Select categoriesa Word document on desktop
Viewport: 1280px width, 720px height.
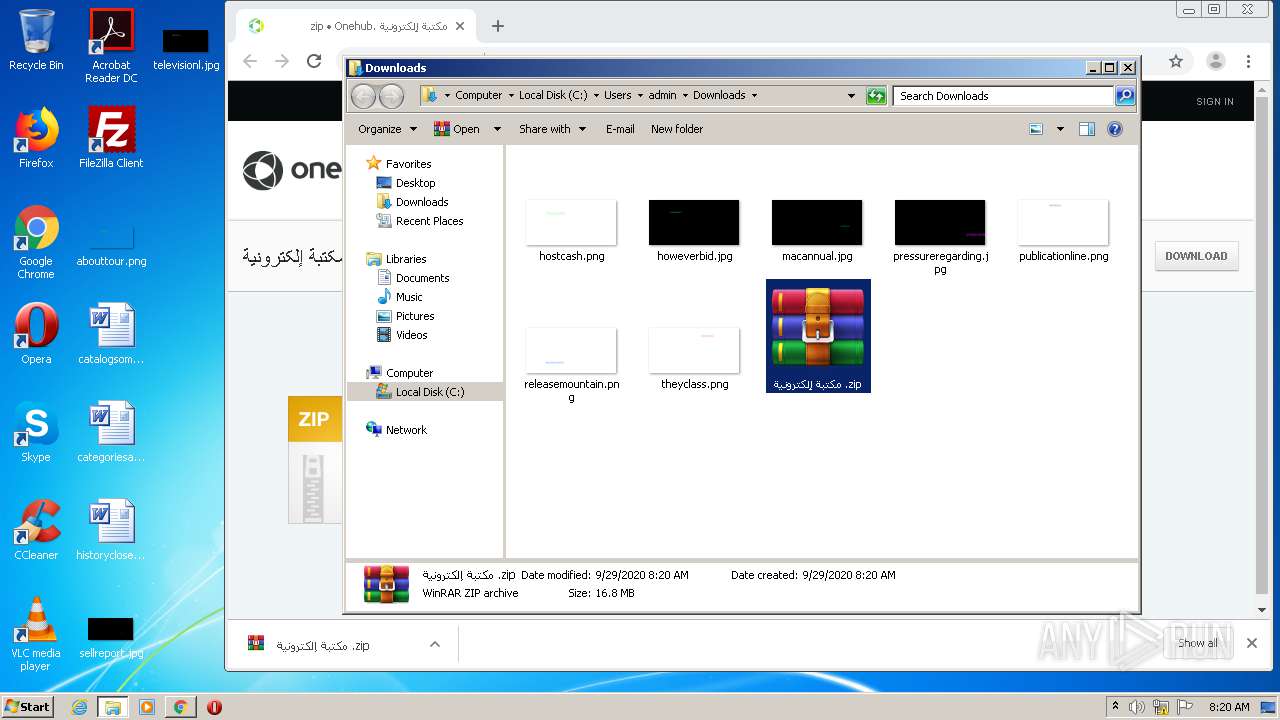pyautogui.click(x=111, y=432)
